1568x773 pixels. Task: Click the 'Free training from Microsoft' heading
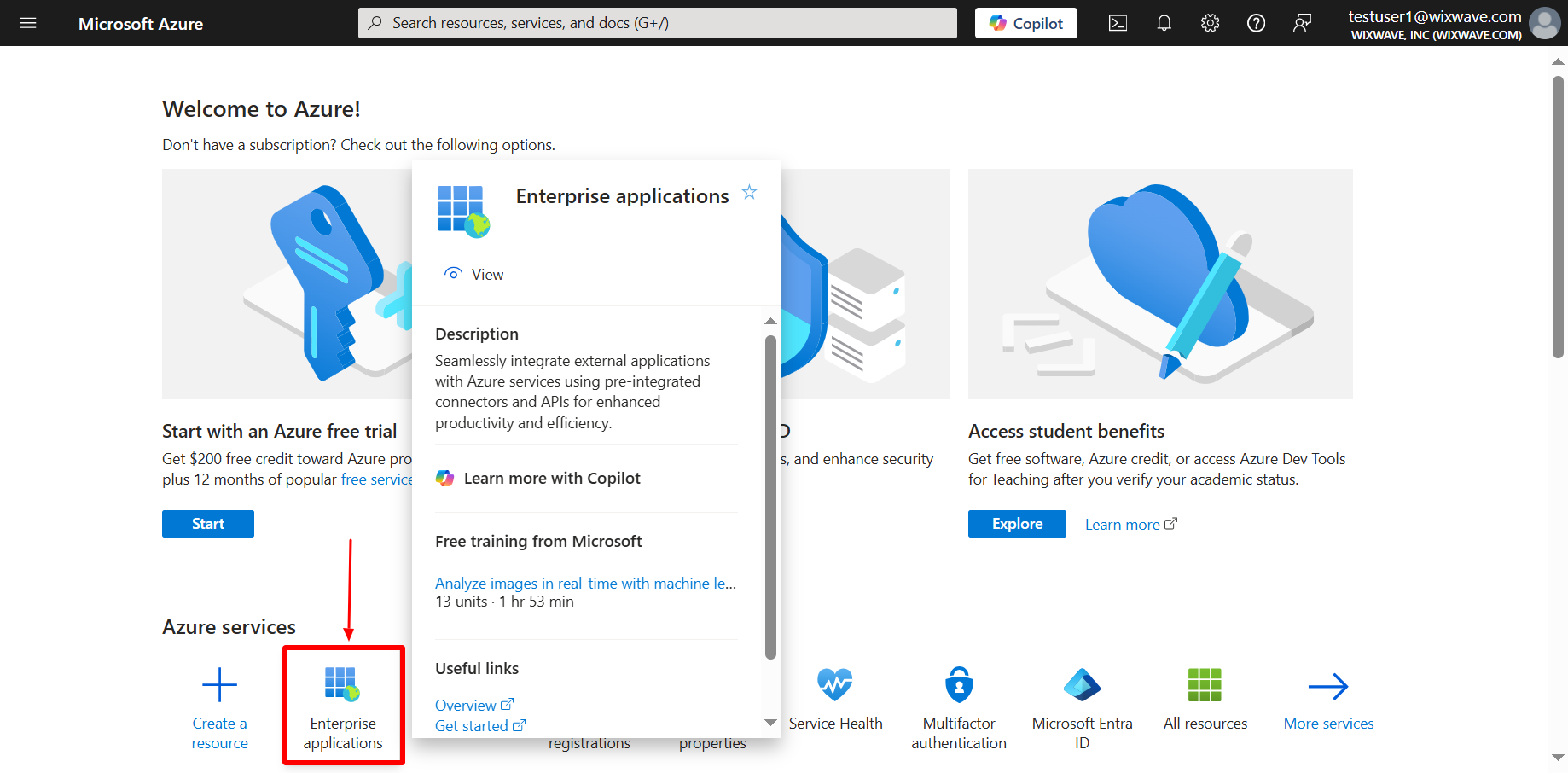point(538,541)
